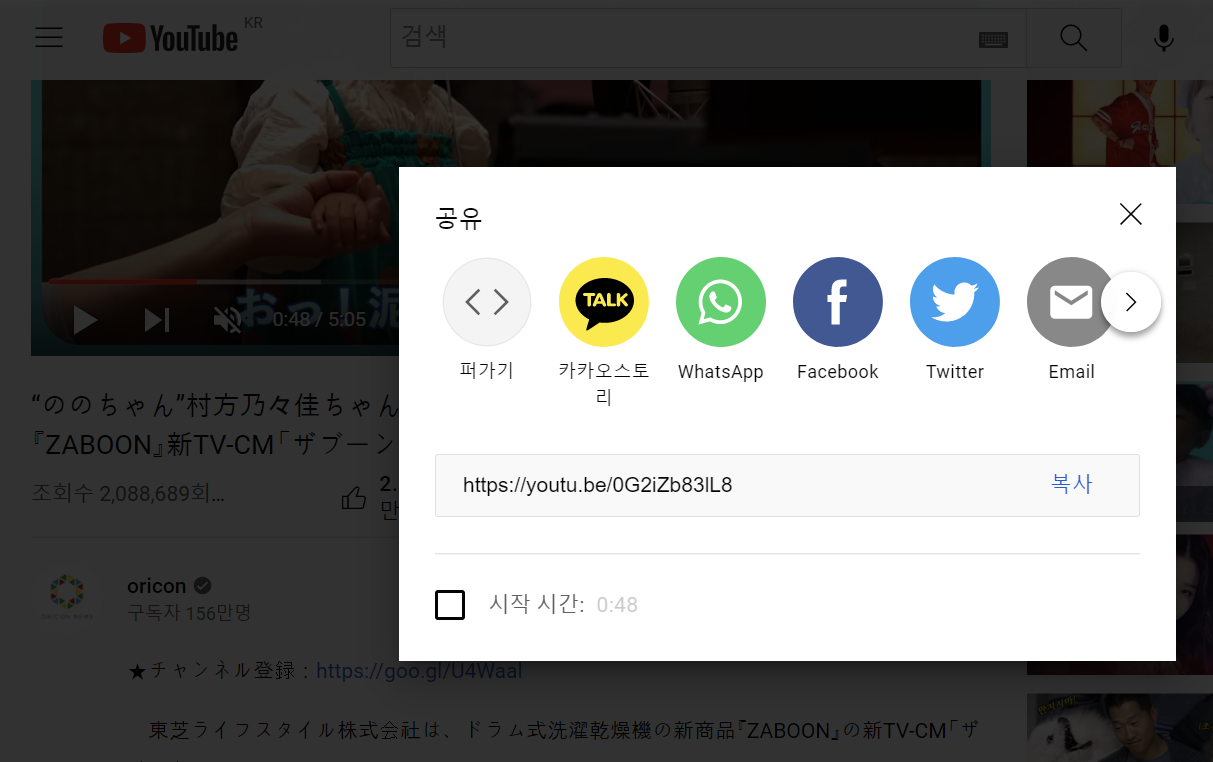Skip to the next video
This screenshot has height=762, width=1213.
point(157,320)
